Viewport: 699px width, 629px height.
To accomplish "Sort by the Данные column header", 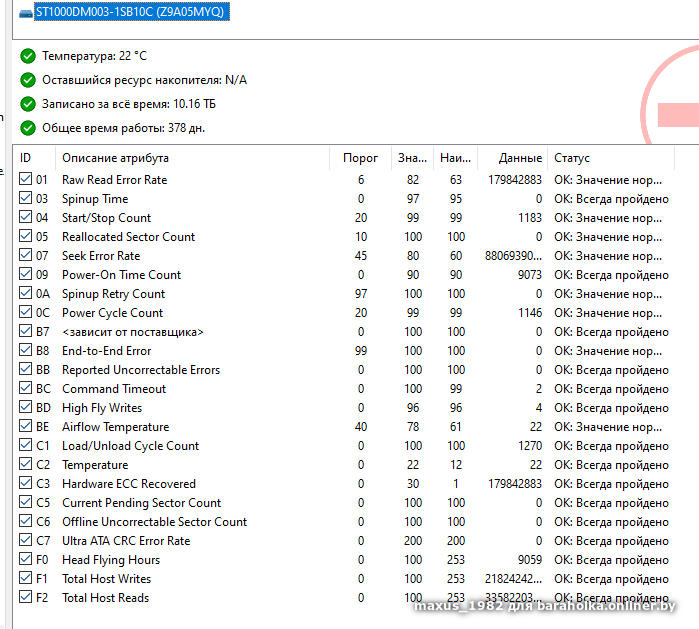I will click(513, 158).
